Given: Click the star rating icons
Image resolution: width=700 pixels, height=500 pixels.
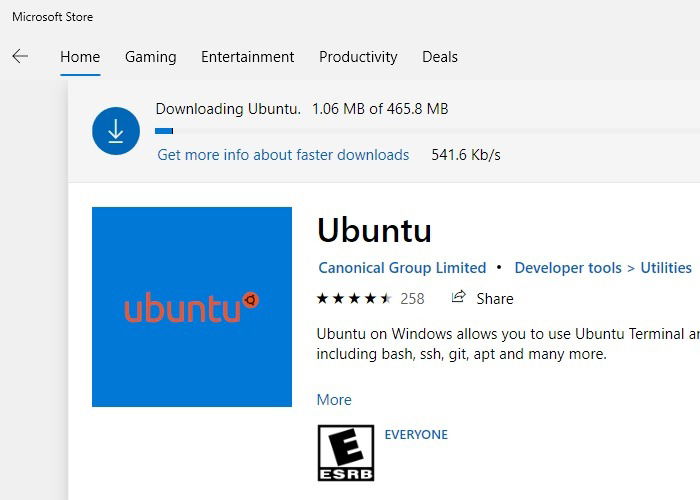Looking at the screenshot, I should (x=354, y=298).
